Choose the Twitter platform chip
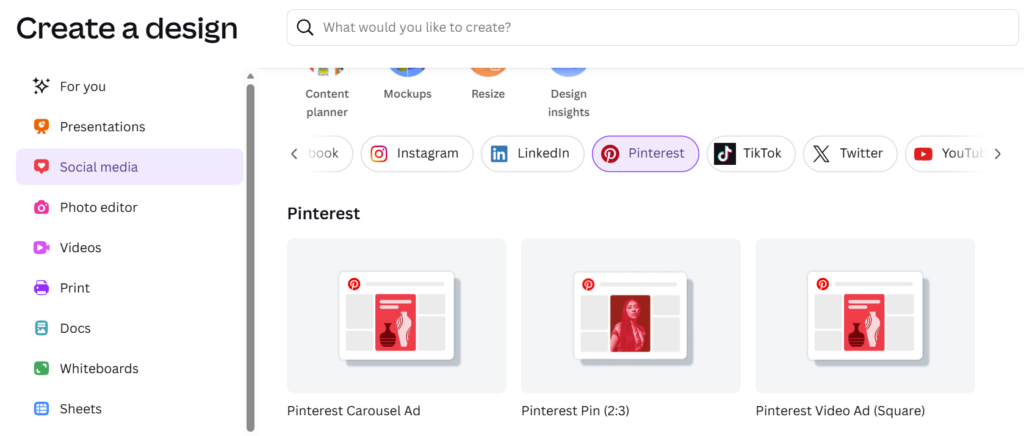This screenshot has width=1024, height=436. 848,154
